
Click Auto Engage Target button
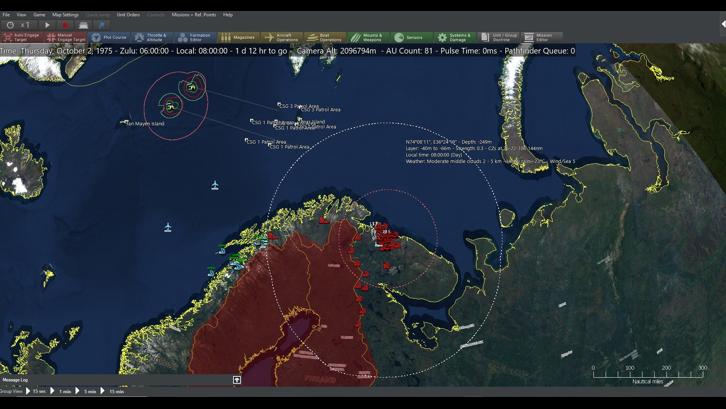pyautogui.click(x=22, y=38)
